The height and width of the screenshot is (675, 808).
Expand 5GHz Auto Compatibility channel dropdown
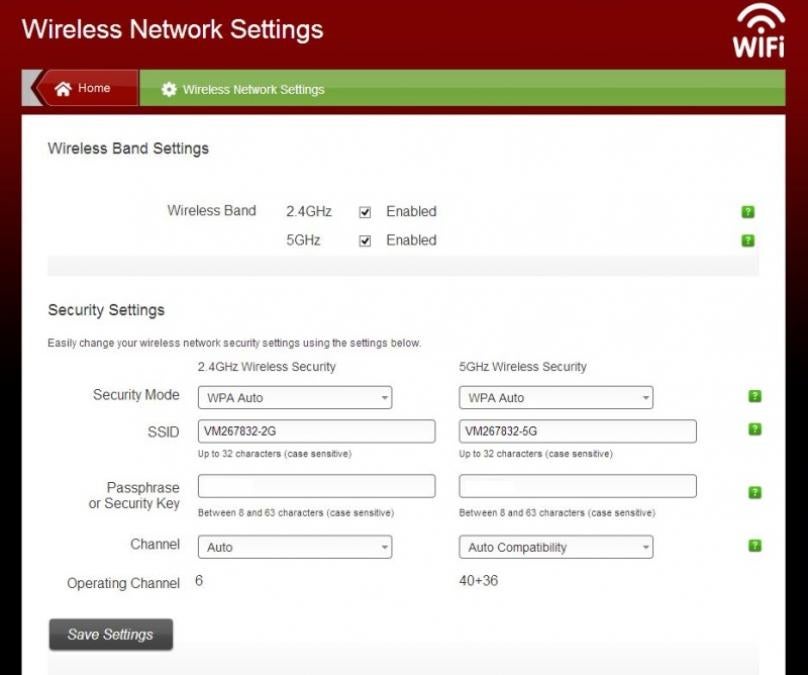556,547
